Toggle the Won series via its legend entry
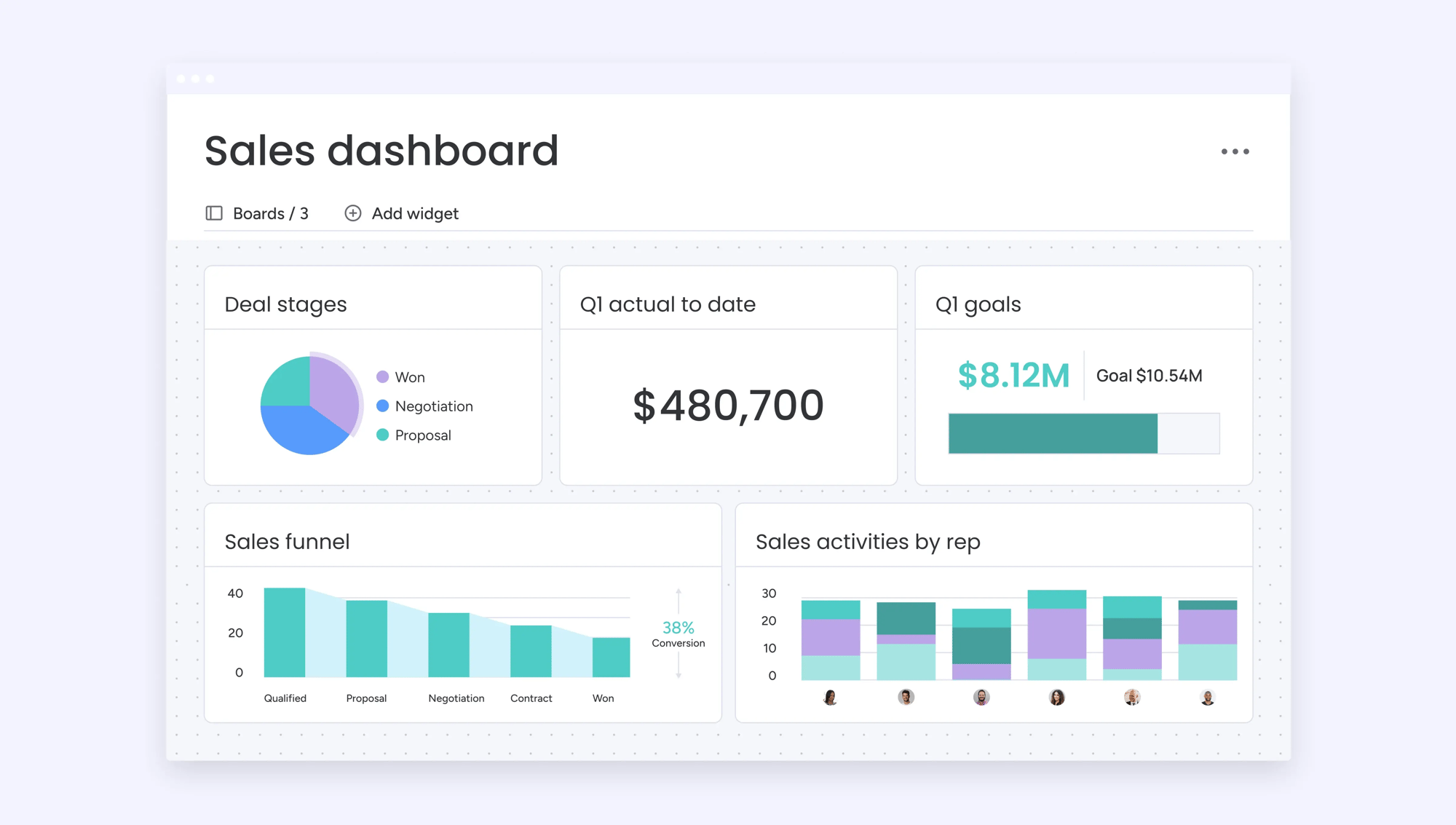Viewport: 1456px width, 825px height. coord(409,376)
